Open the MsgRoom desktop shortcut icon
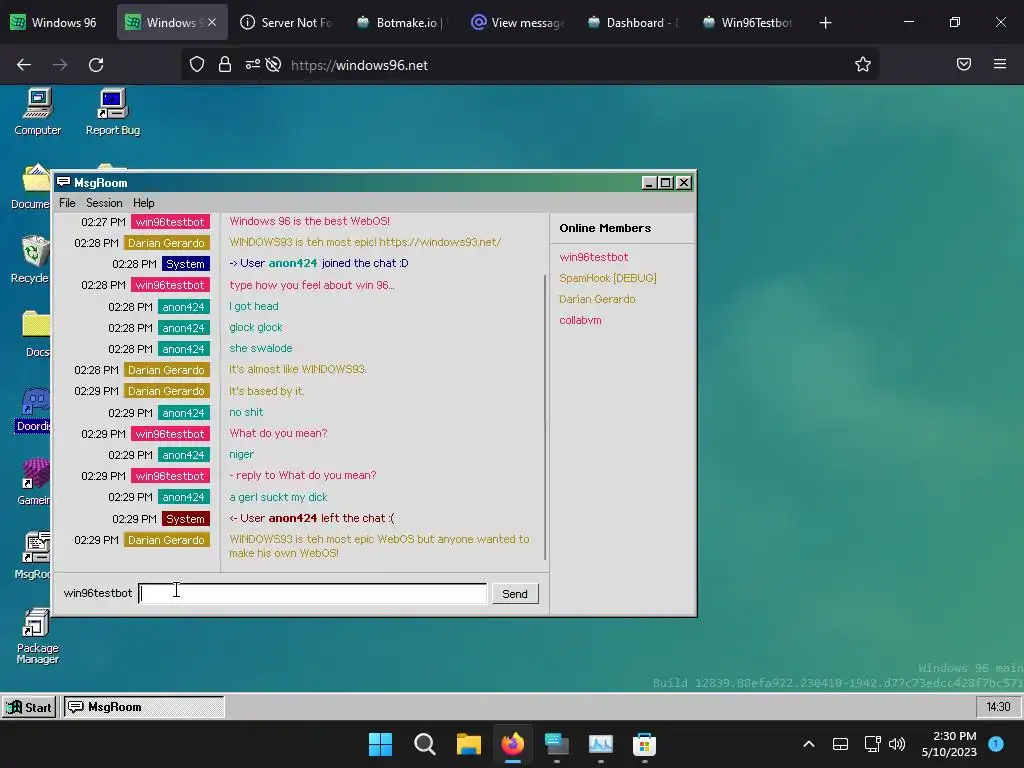Image resolution: width=1024 pixels, height=768 pixels. tap(34, 555)
